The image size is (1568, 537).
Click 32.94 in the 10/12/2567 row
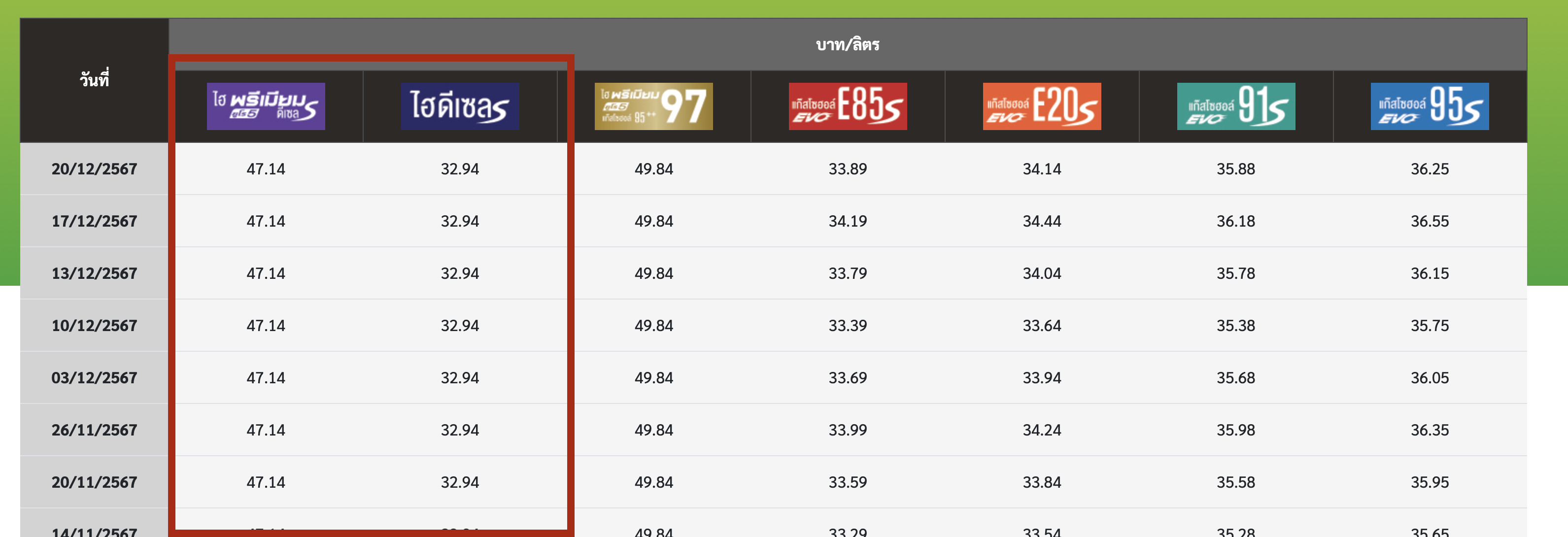click(x=460, y=326)
